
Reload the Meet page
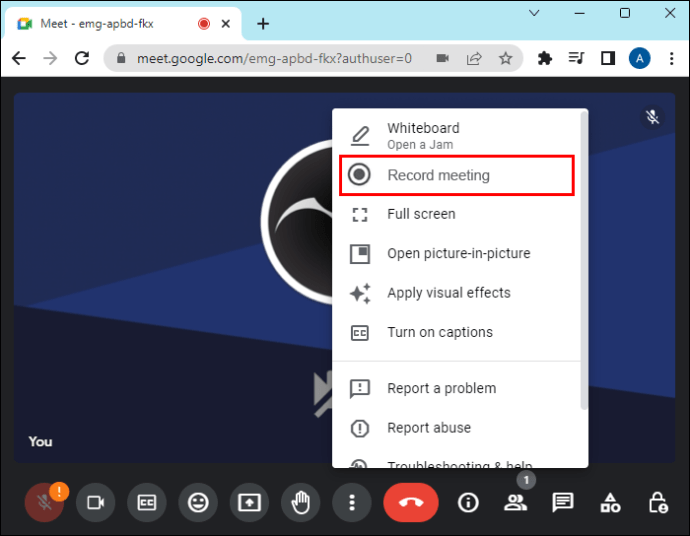pyautogui.click(x=82, y=58)
